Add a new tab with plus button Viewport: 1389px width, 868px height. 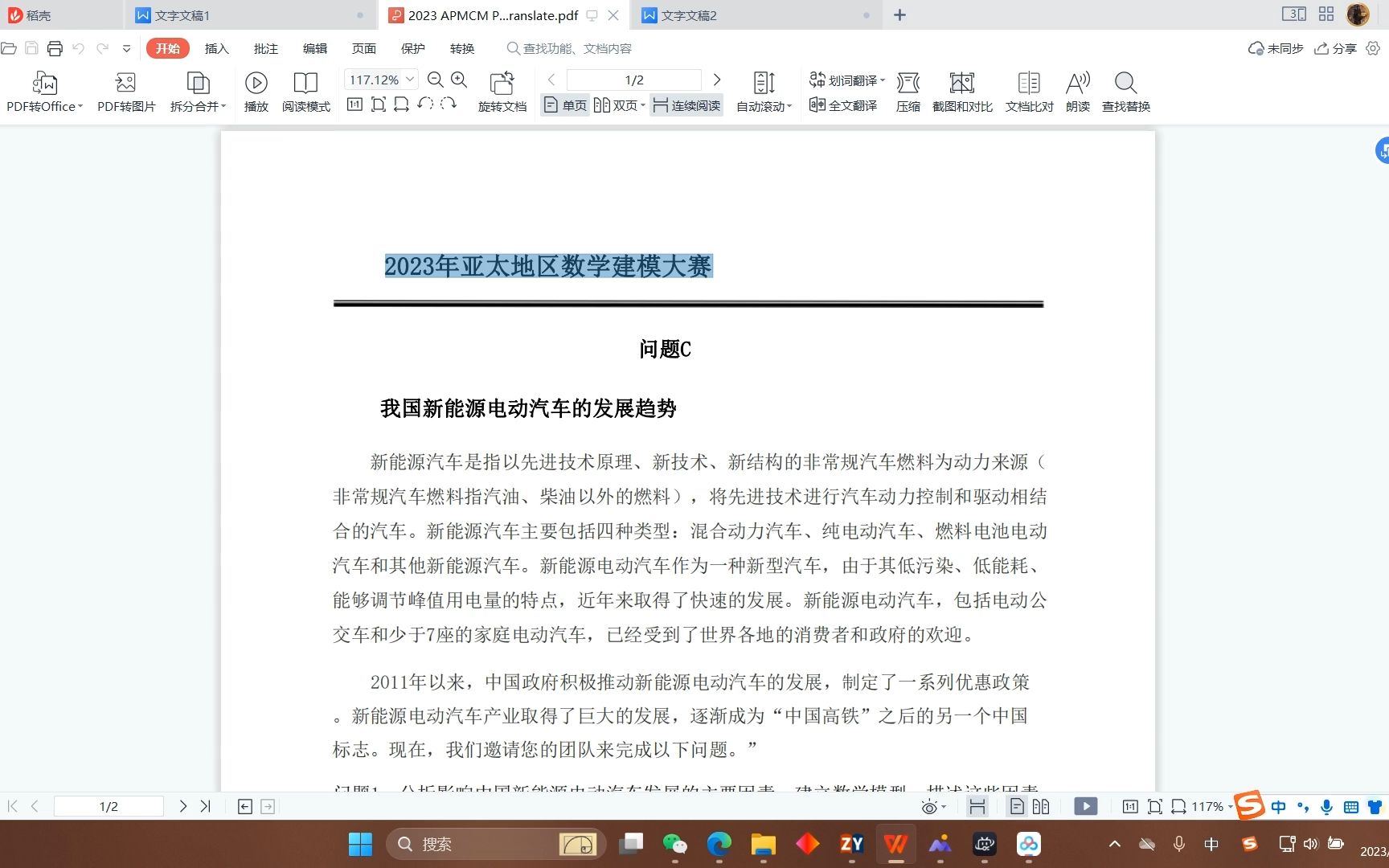click(899, 15)
